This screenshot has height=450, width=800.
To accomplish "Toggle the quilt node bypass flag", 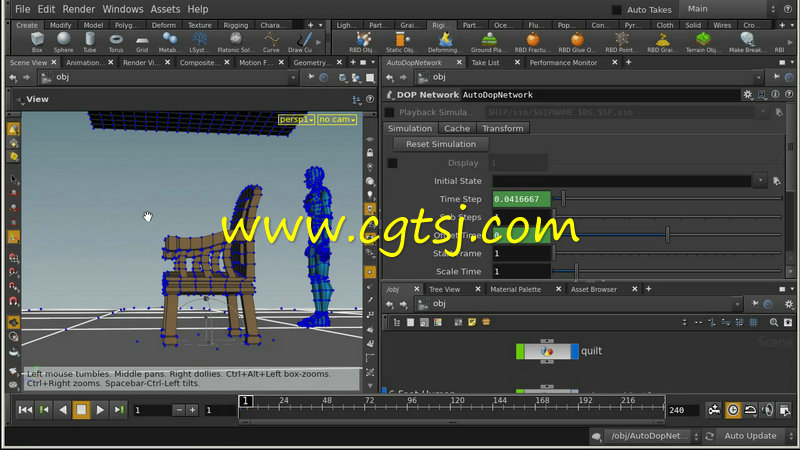I will 520,351.
